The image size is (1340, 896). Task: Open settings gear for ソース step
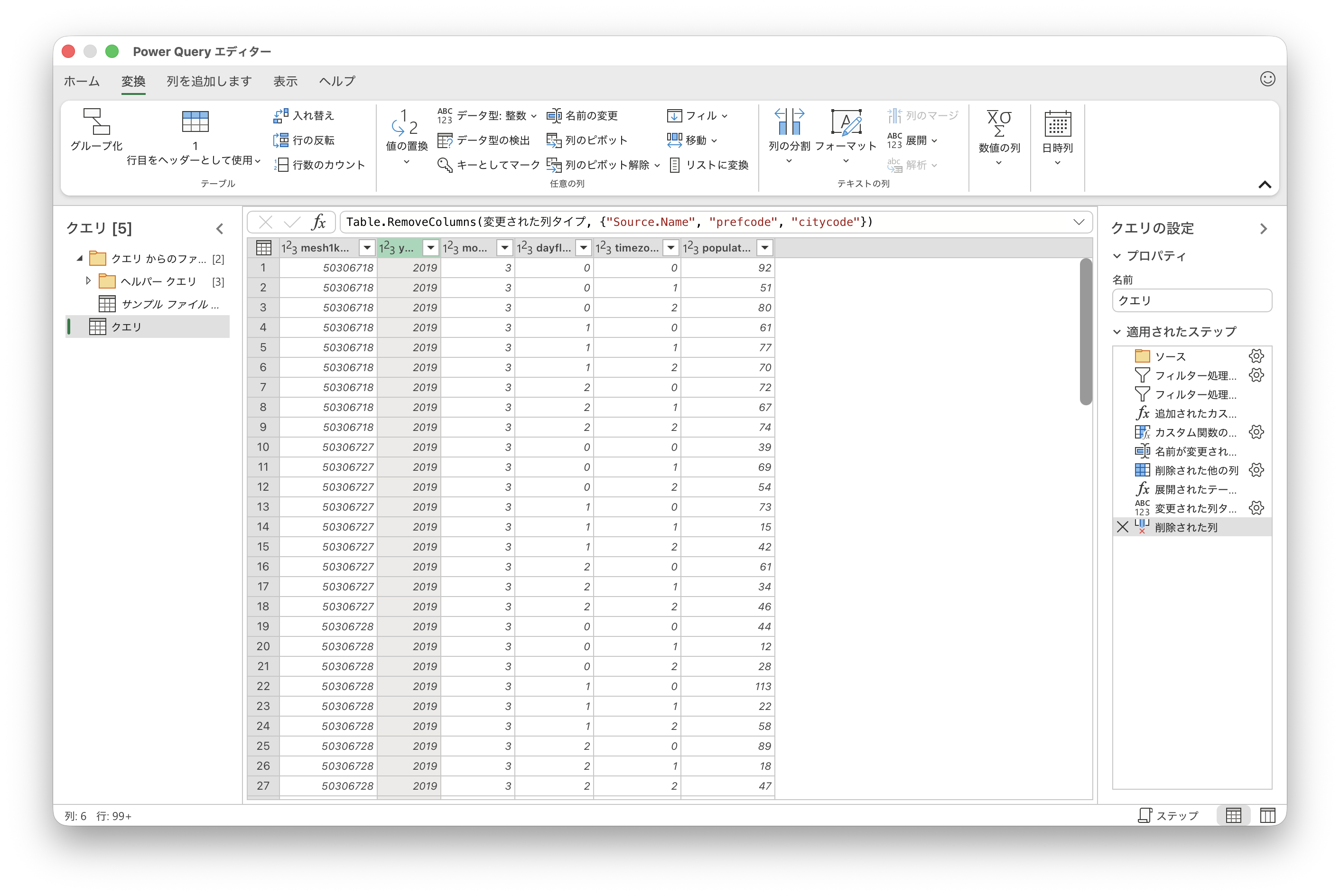click(x=1256, y=356)
